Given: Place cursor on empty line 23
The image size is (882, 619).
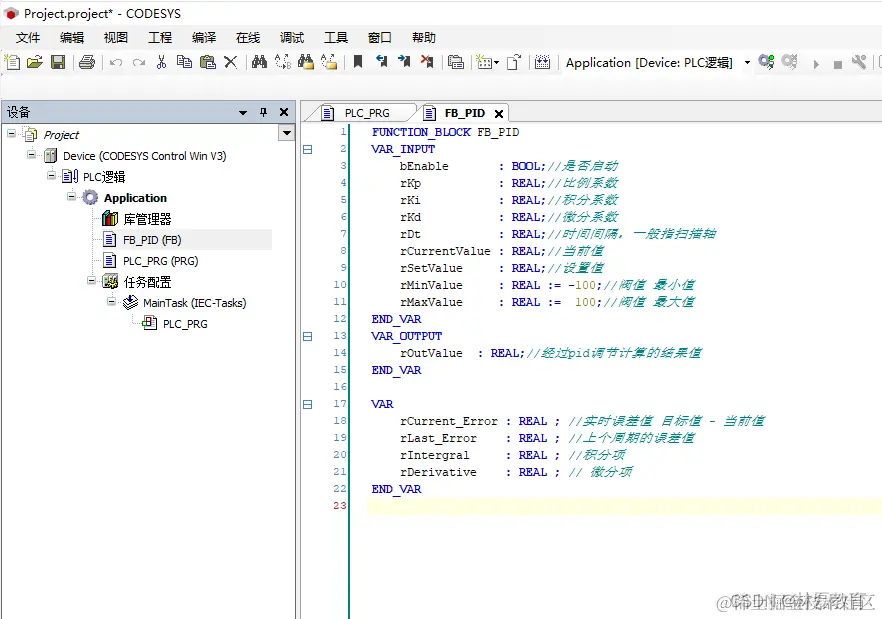Looking at the screenshot, I should [x=624, y=506].
